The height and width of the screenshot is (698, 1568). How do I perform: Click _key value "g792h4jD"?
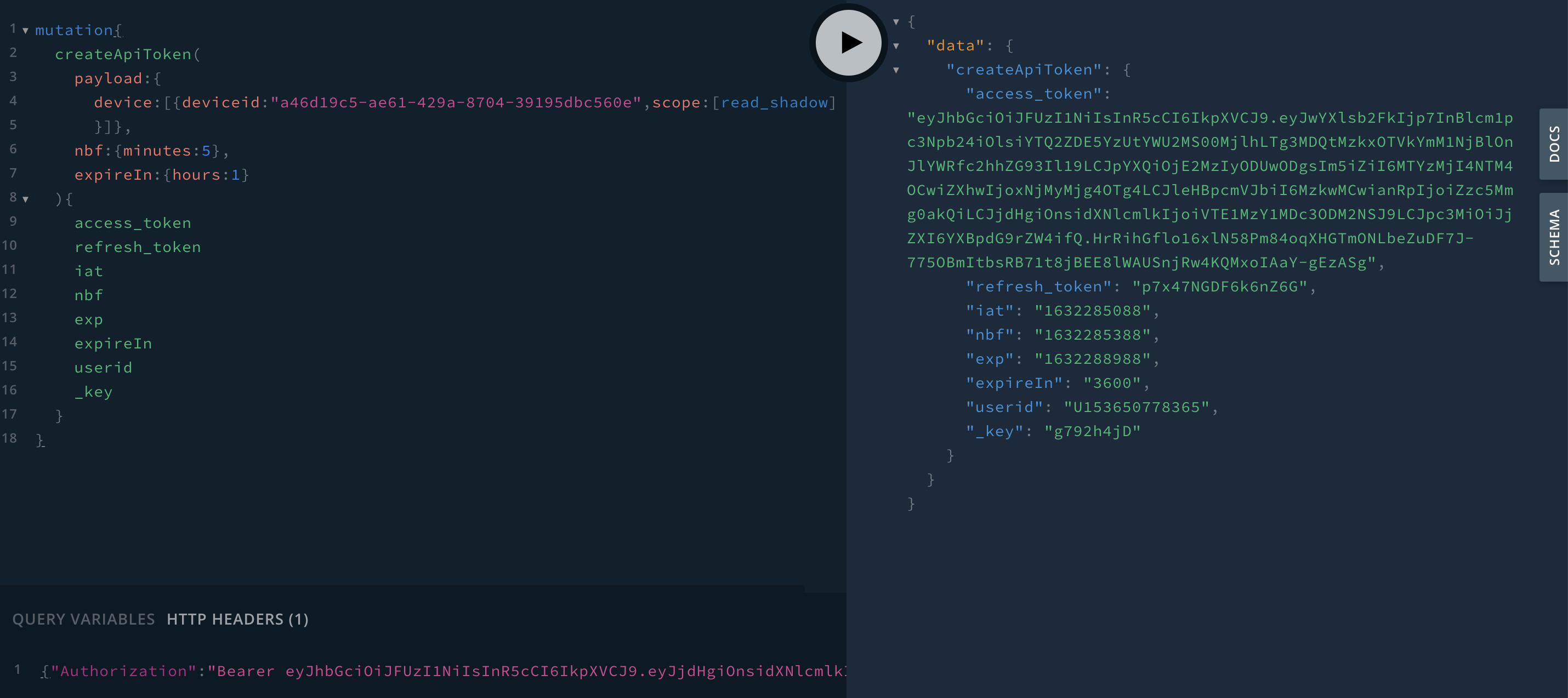pyautogui.click(x=1093, y=432)
